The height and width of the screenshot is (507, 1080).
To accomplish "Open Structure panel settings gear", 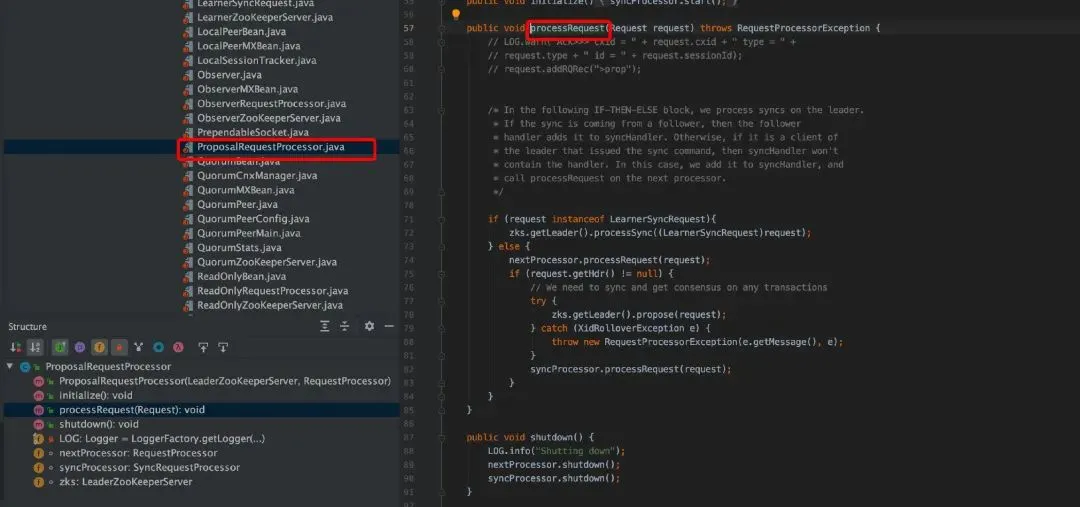I will [369, 327].
